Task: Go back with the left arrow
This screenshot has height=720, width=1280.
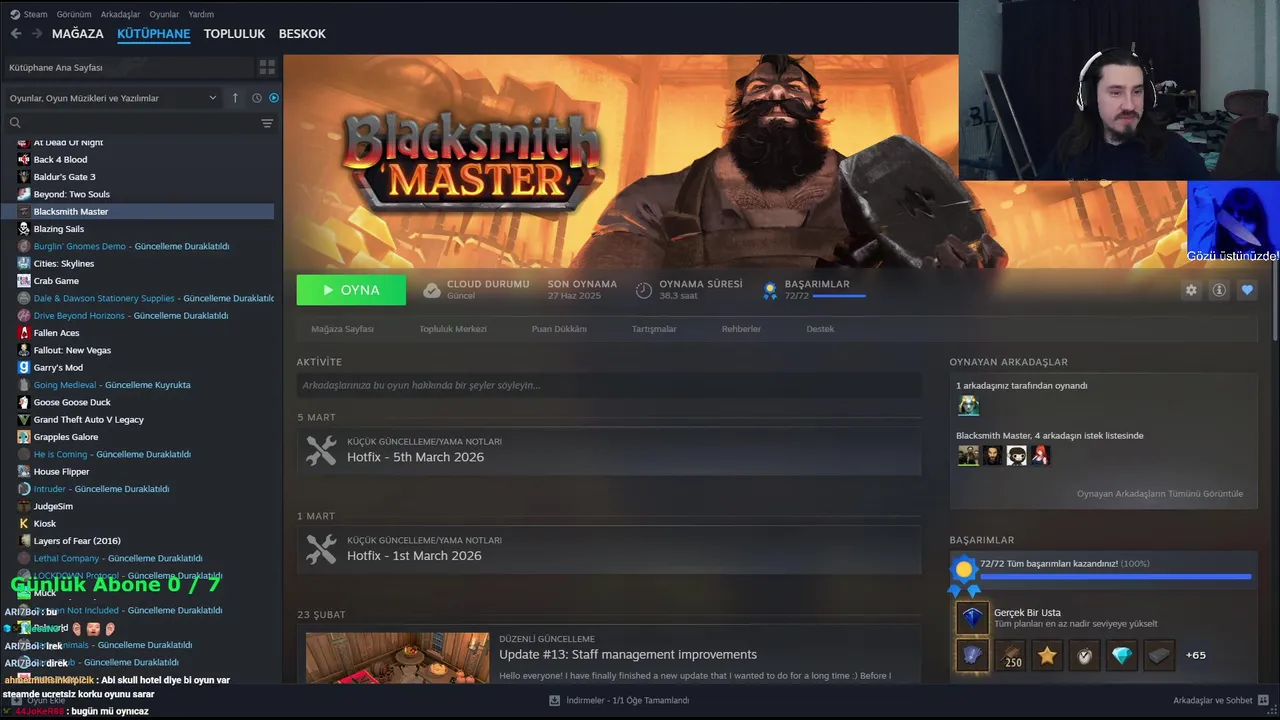Action: click(15, 33)
